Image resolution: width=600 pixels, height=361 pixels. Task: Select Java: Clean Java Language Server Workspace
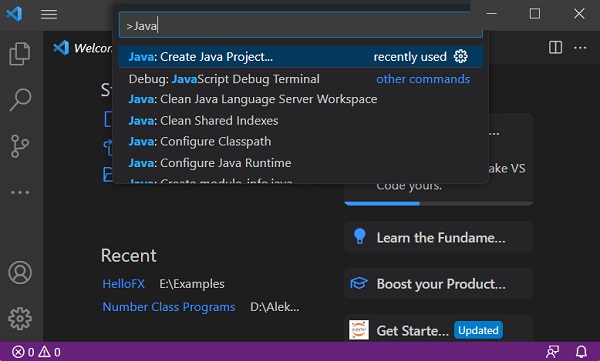tap(301, 99)
